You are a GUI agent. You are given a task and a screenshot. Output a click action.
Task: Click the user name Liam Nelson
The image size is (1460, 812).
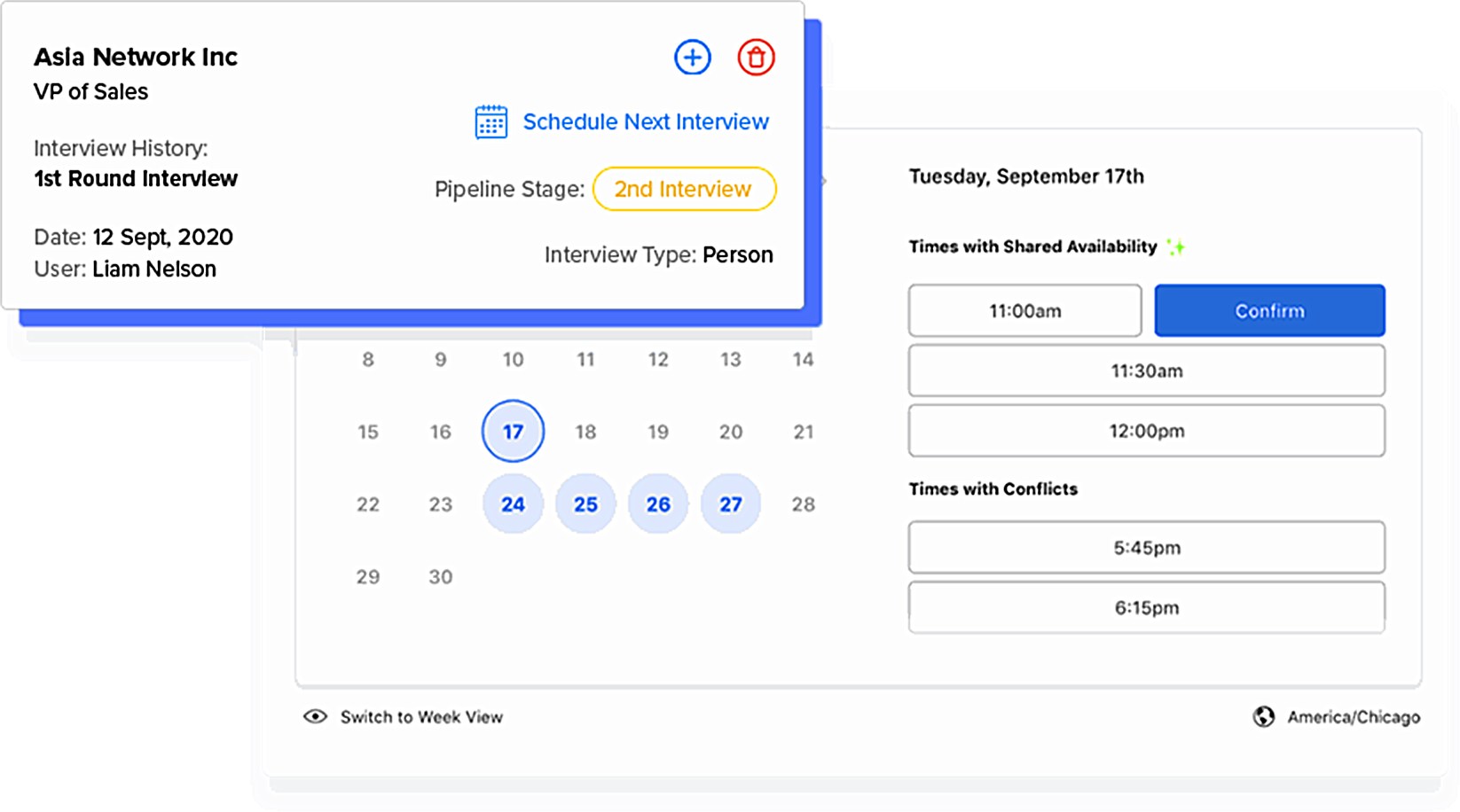pos(154,269)
